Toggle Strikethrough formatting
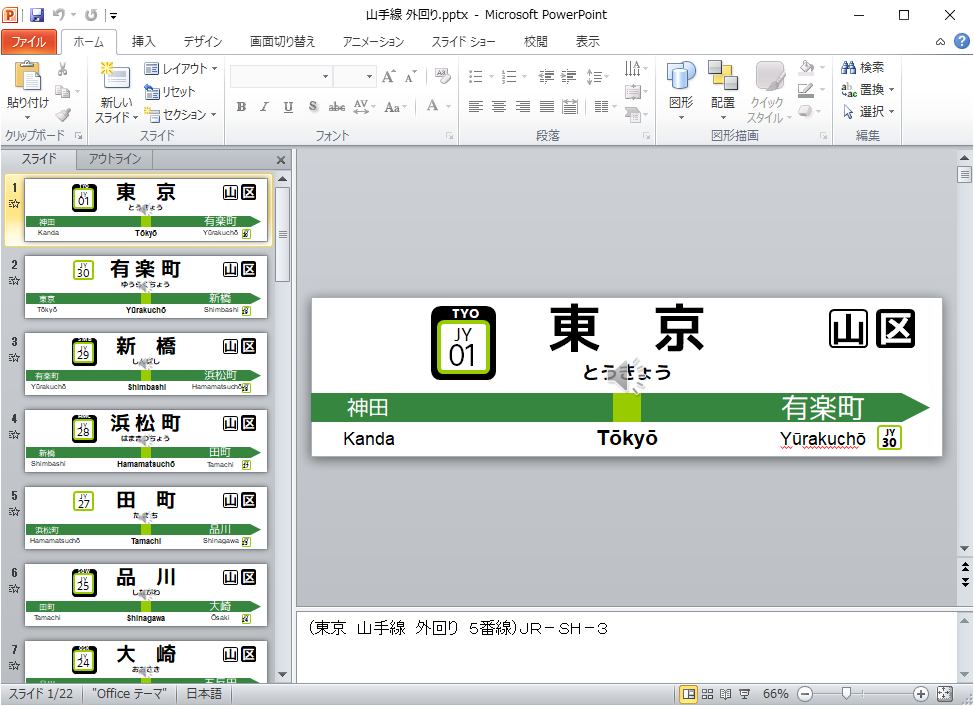The width and height of the screenshot is (974, 706). [x=337, y=107]
